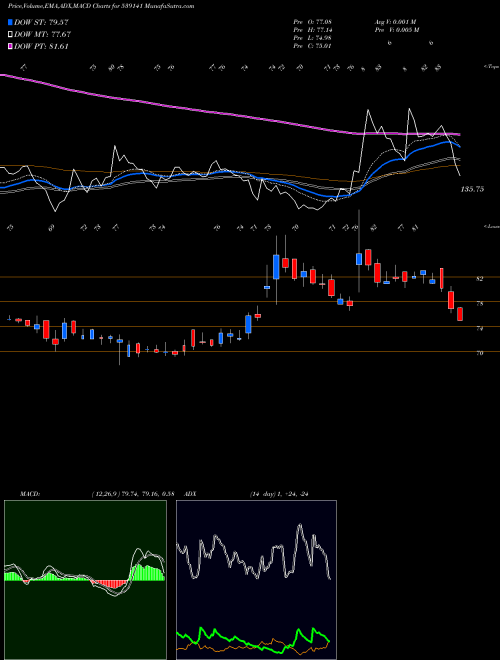The image size is (500, 660).
Task: Click the 78 price axis label
Action: [480, 303]
